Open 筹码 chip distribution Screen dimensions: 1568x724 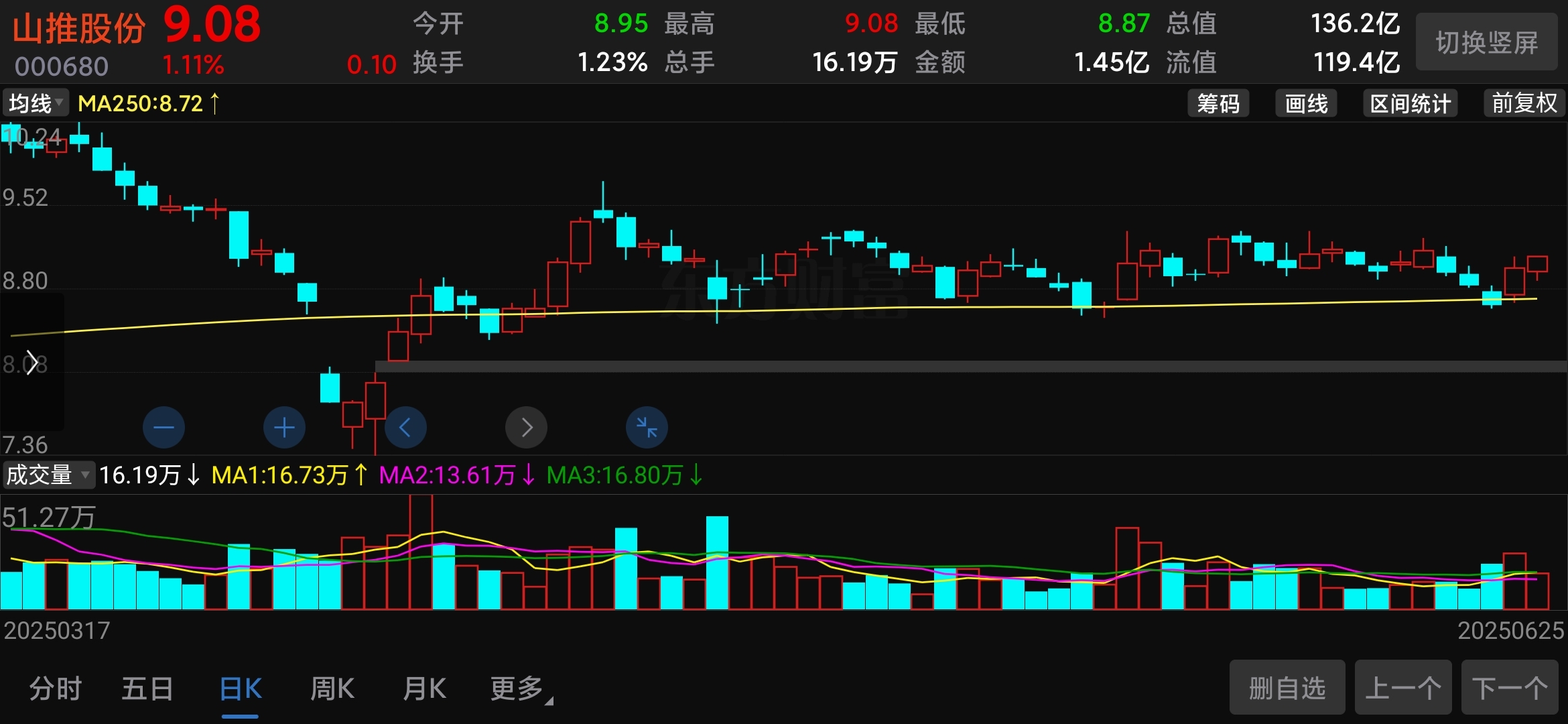click(x=1218, y=103)
